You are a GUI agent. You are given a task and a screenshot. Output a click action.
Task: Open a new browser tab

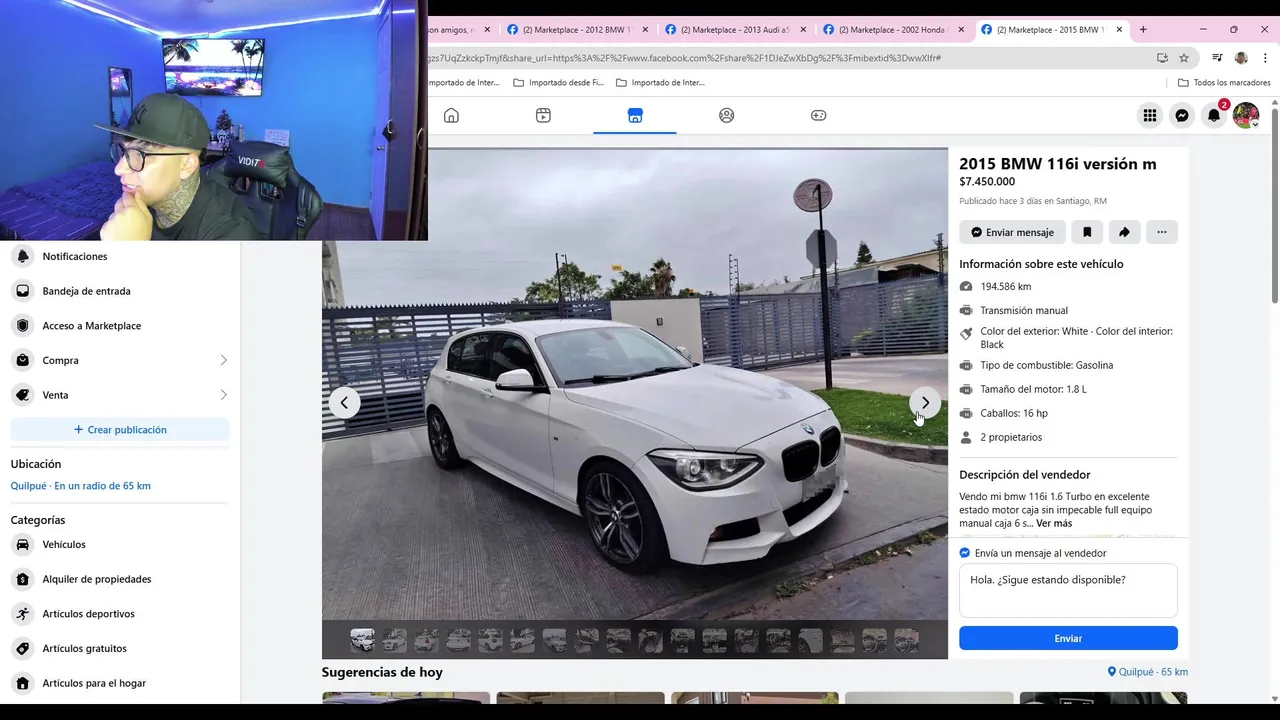click(x=1143, y=29)
